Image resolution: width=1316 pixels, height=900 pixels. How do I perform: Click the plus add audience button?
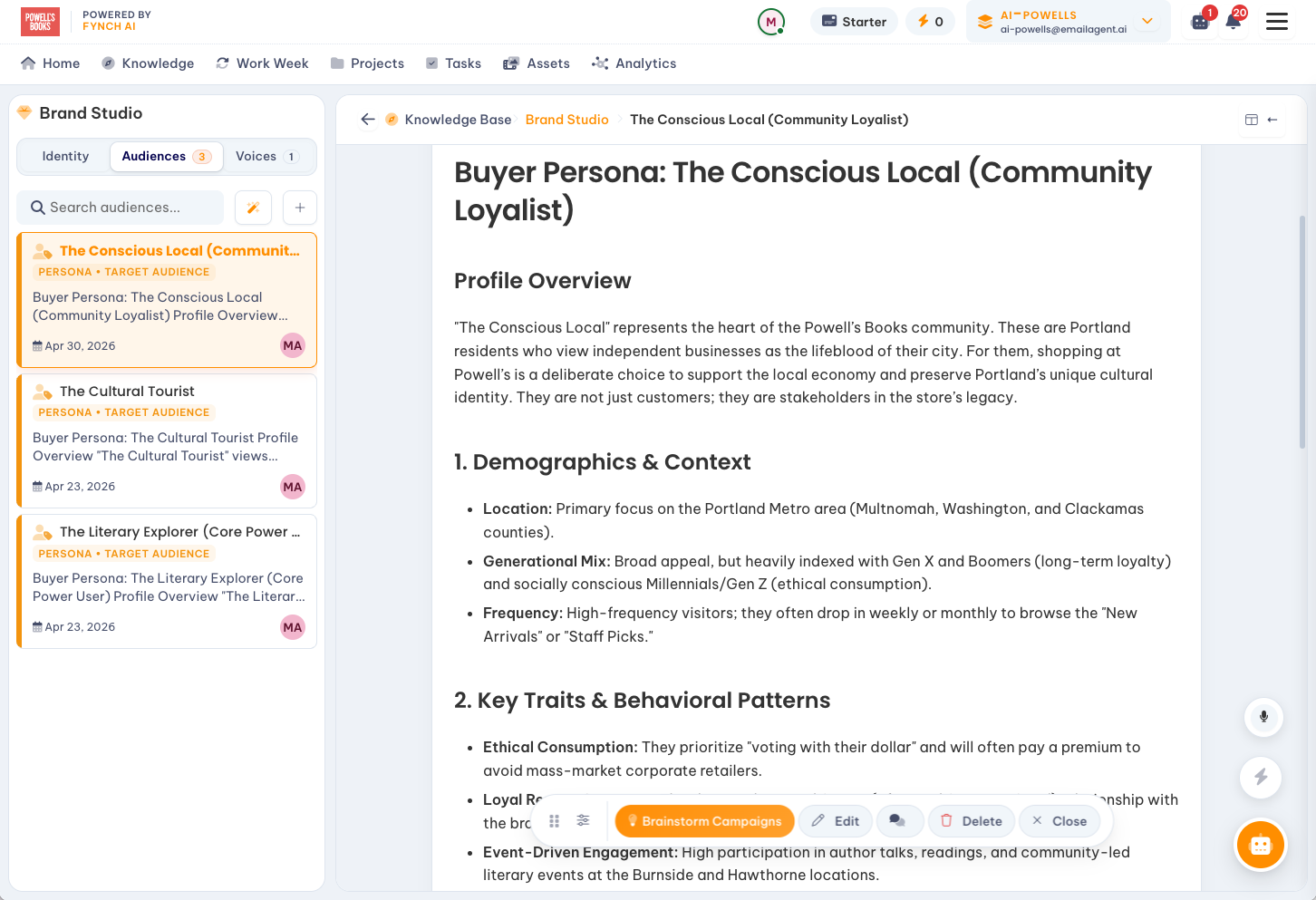(x=300, y=208)
